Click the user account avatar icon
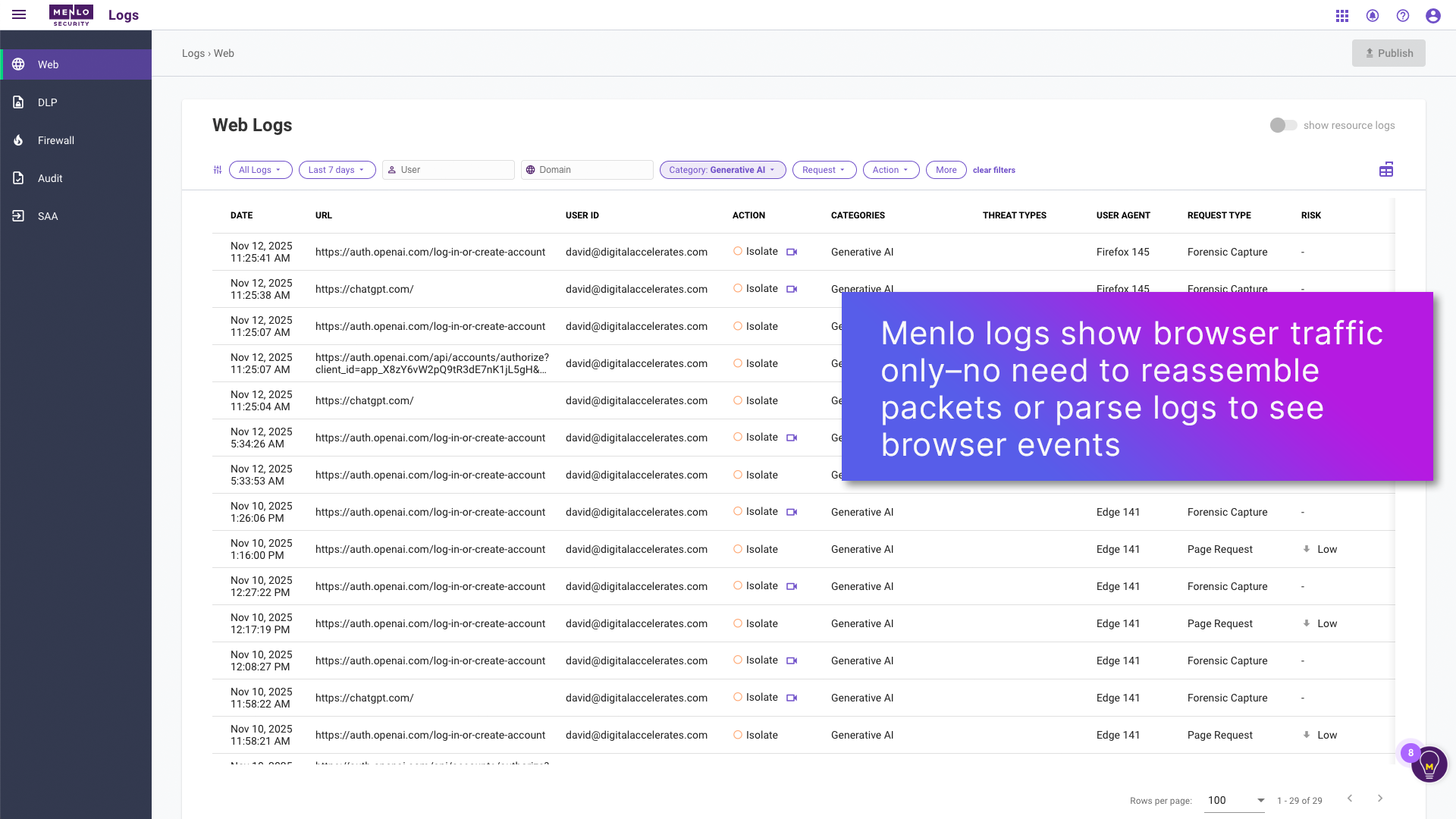 (1433, 15)
